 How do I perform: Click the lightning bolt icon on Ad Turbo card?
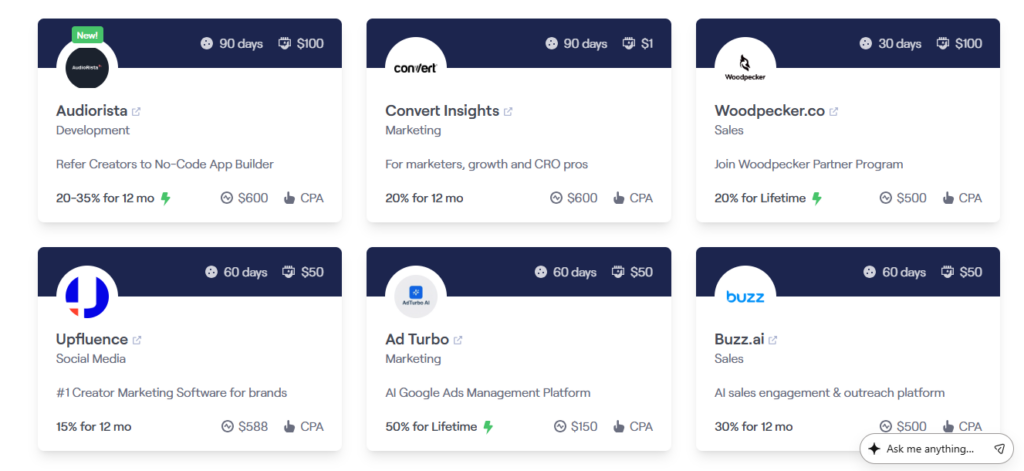click(488, 427)
